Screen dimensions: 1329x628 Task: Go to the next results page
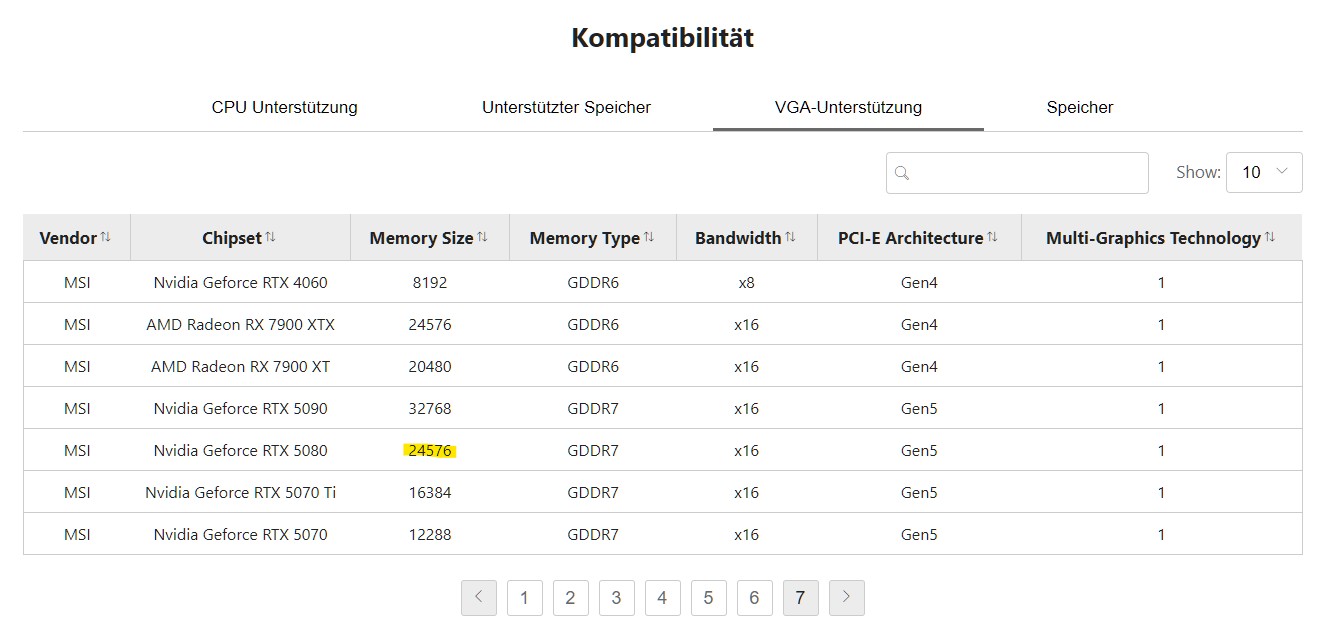tap(846, 597)
